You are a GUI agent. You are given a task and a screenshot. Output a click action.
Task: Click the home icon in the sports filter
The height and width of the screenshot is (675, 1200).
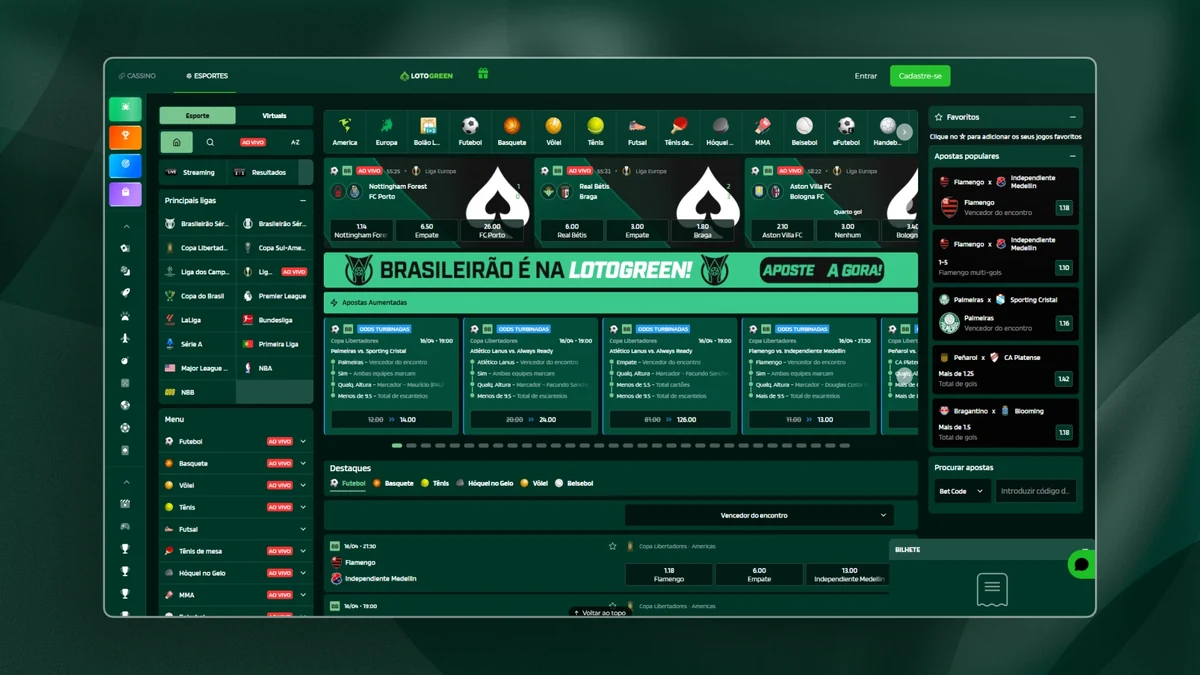pyautogui.click(x=176, y=142)
